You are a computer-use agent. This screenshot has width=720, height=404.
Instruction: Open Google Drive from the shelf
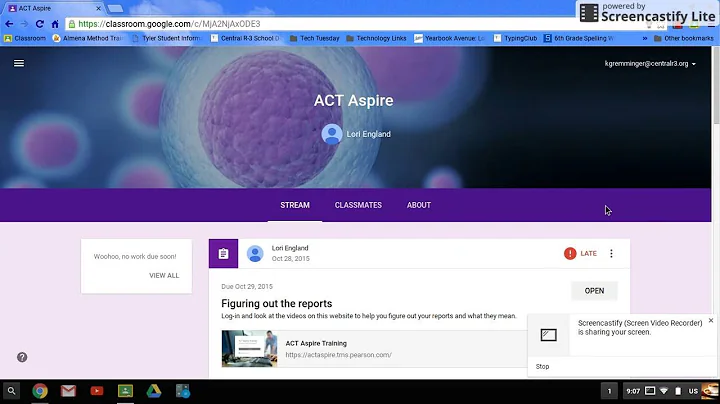click(154, 391)
